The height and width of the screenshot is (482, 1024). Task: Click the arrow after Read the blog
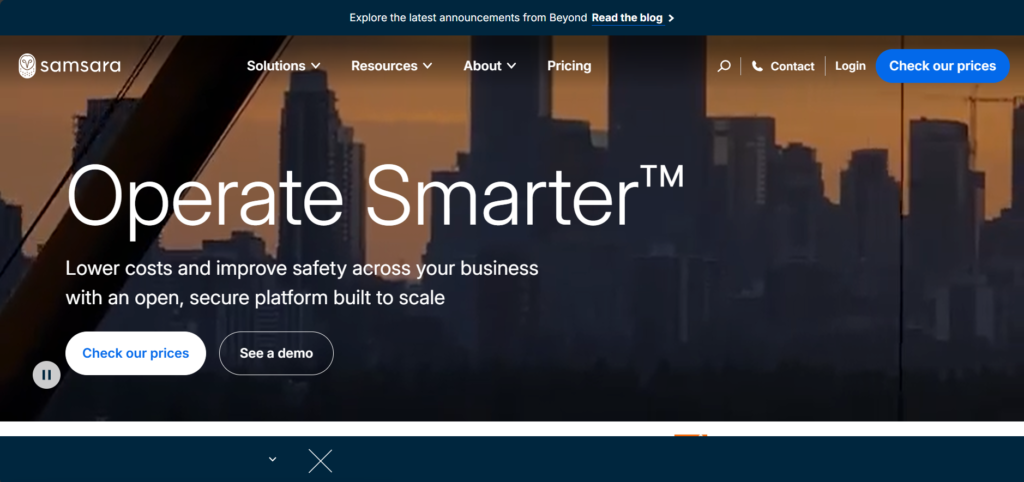671,18
